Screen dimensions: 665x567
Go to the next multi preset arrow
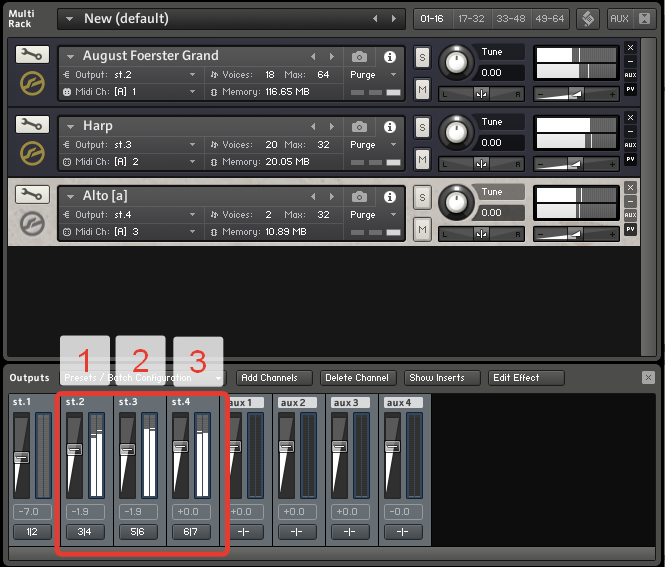coord(394,19)
